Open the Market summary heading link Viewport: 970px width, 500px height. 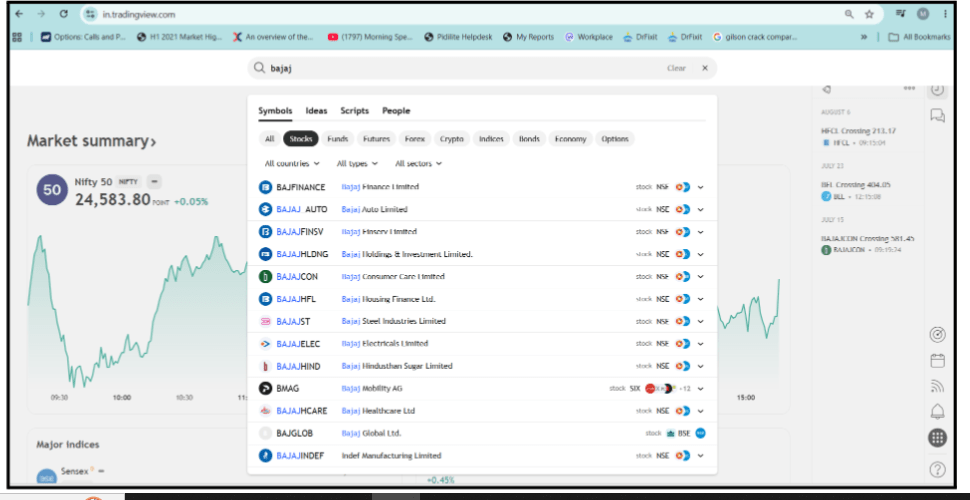(x=92, y=141)
